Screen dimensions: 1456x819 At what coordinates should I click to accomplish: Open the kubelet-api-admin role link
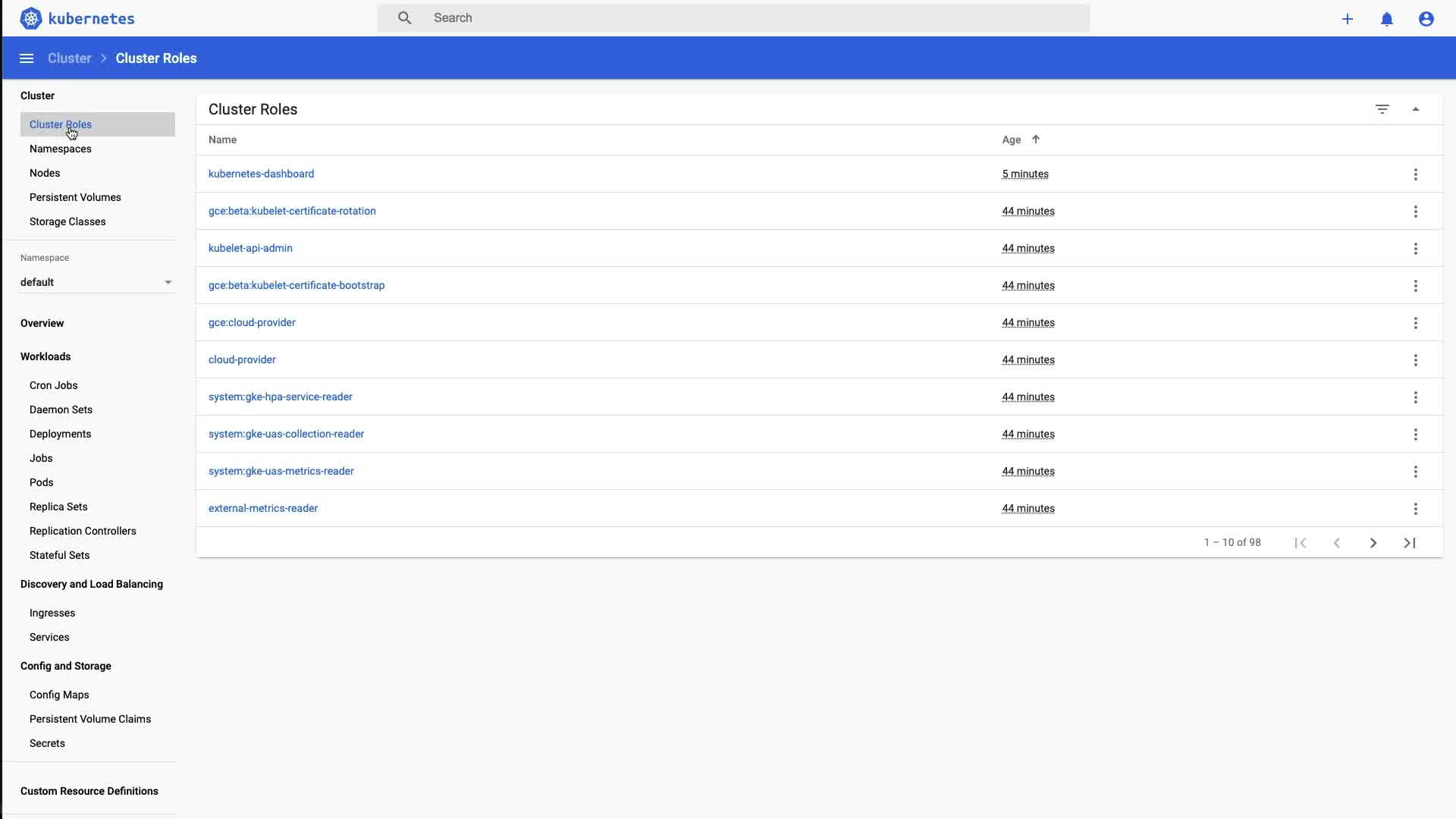pyautogui.click(x=250, y=248)
